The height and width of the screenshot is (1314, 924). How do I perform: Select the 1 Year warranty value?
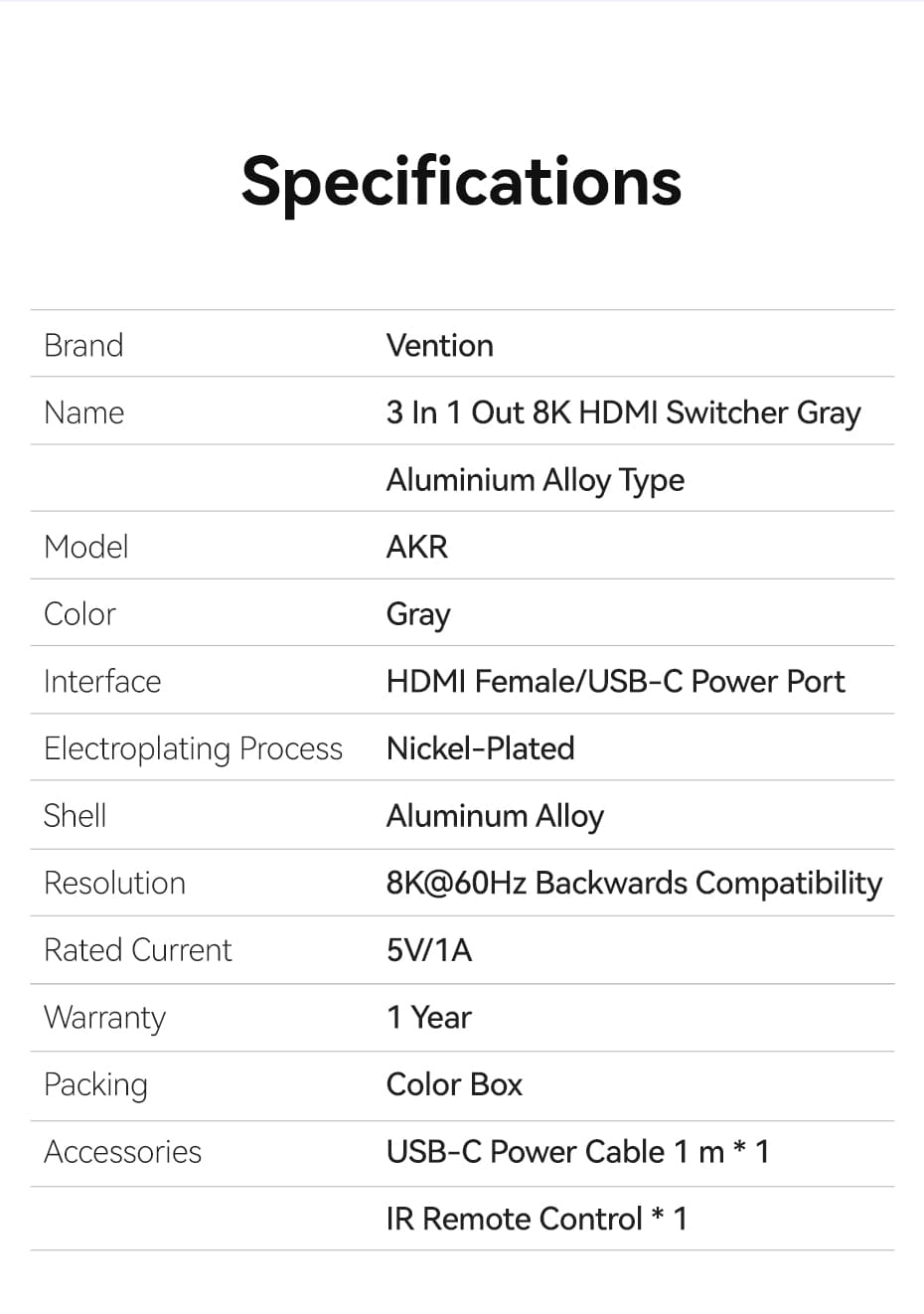tap(428, 1018)
